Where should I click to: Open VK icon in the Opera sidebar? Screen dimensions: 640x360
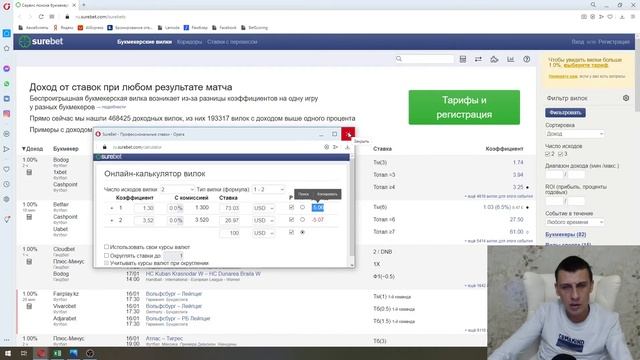coord(7,99)
